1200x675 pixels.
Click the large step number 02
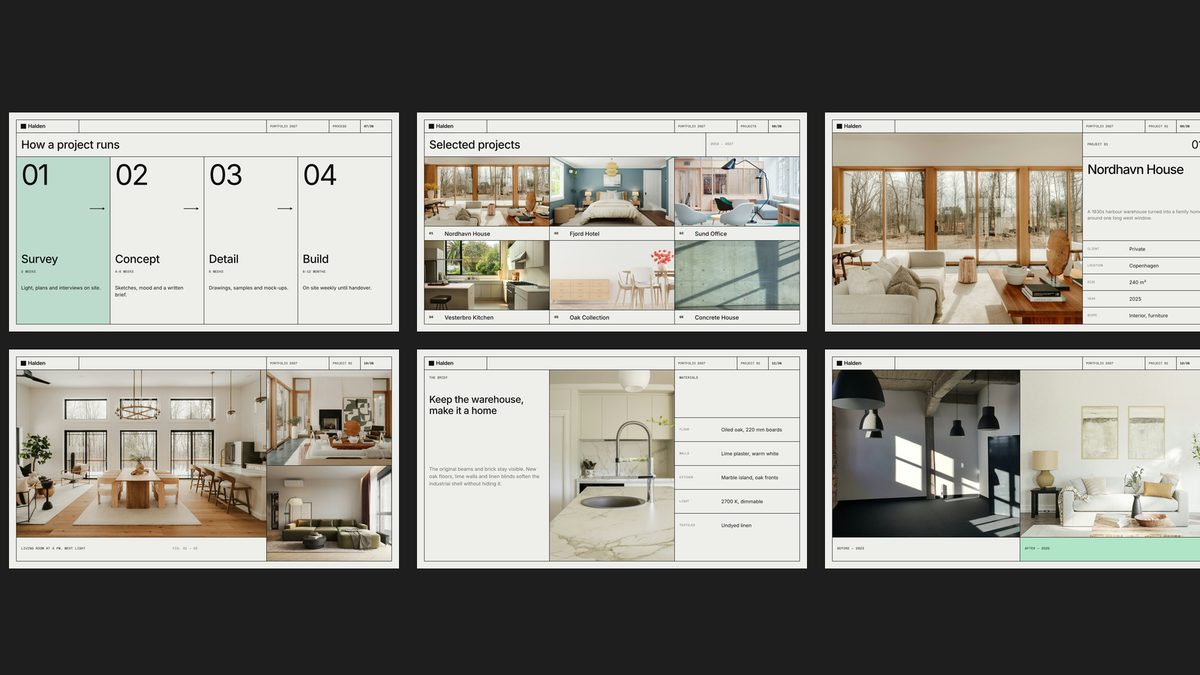131,175
